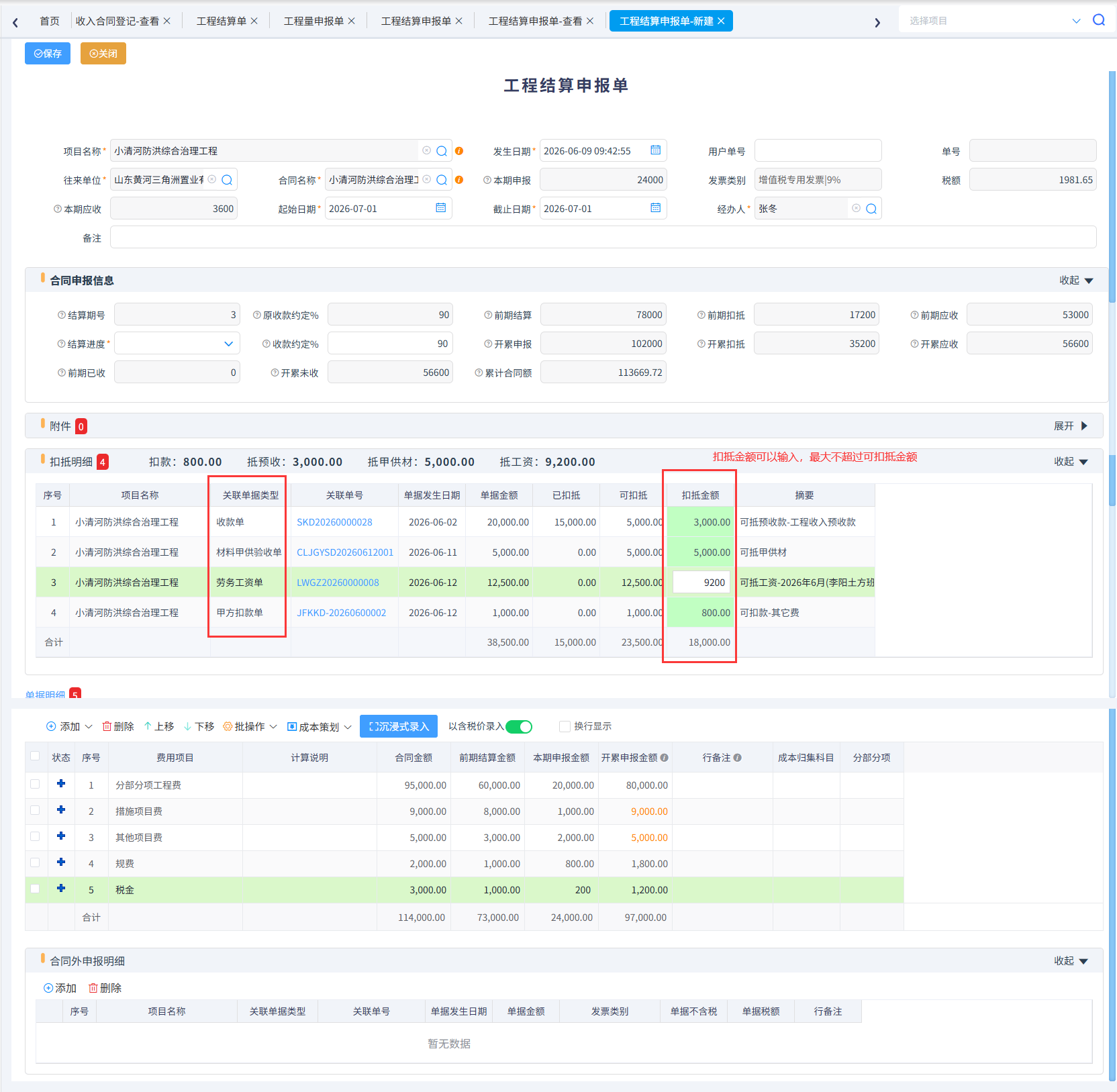Image resolution: width=1117 pixels, height=1092 pixels.
Task: Toggle the 以含税价录入 switch
Action: 519,726
